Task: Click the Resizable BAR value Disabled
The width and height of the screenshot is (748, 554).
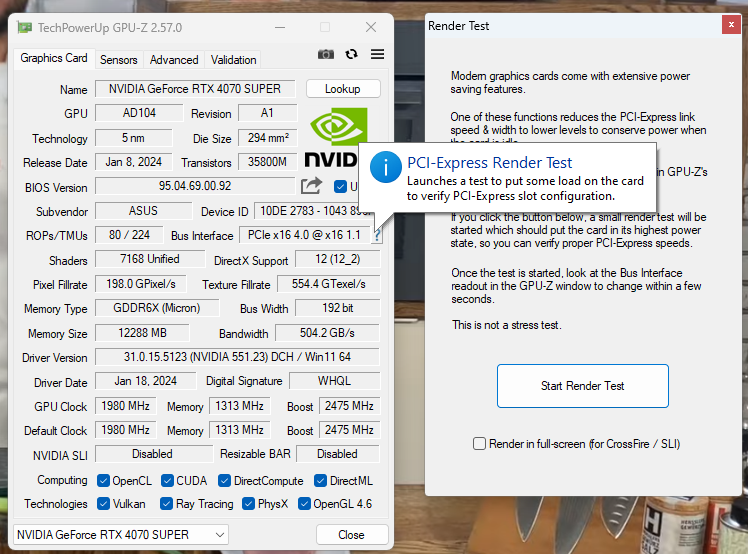Action: (x=337, y=454)
